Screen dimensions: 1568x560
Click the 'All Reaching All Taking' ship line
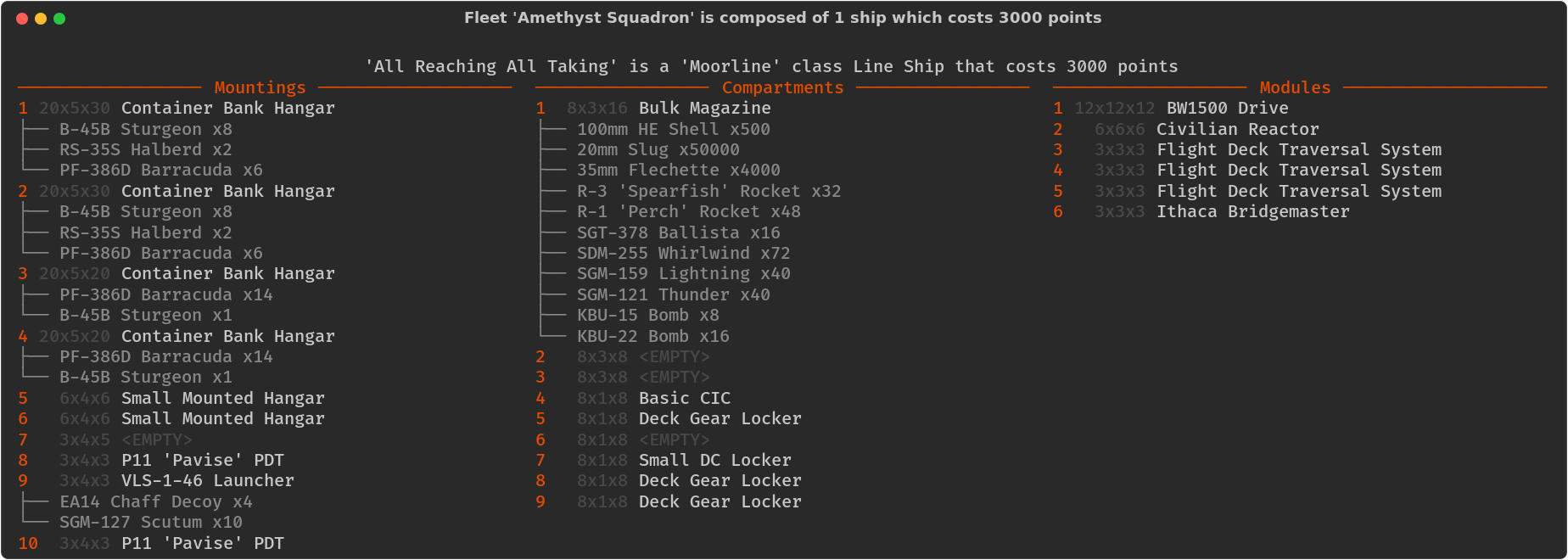(771, 66)
